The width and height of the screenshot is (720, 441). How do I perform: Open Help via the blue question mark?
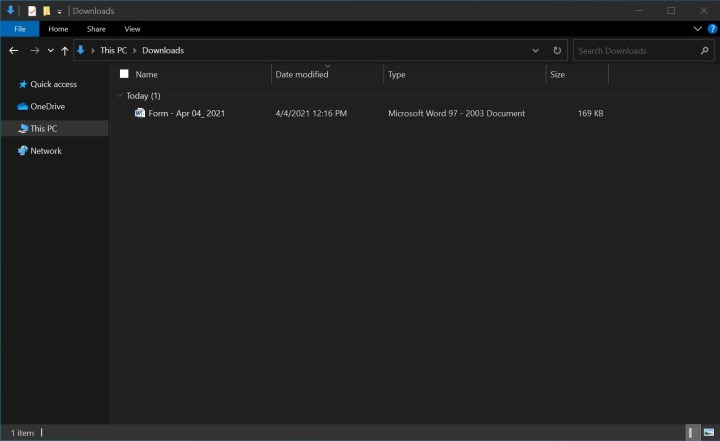click(711, 30)
